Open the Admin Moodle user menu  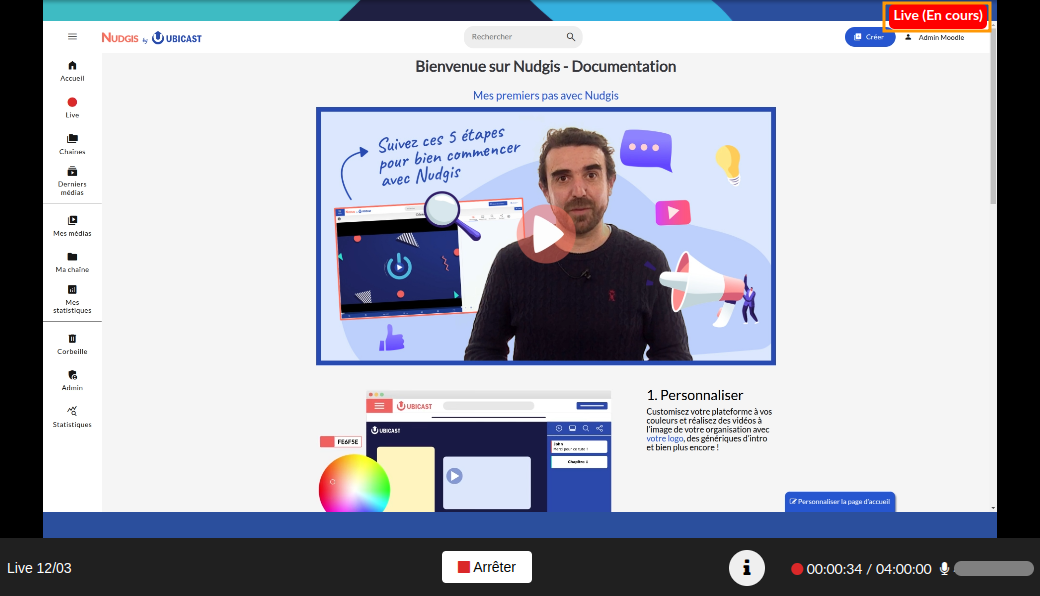[935, 37]
